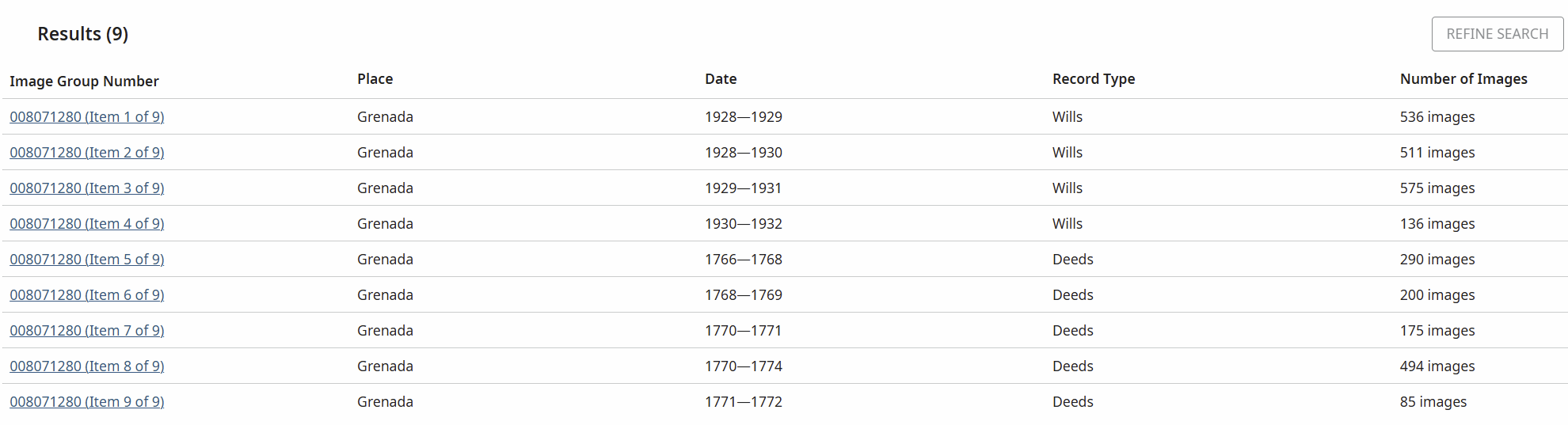Click the 1766—1768 date cell
This screenshot has width=1568, height=425.
[743, 260]
